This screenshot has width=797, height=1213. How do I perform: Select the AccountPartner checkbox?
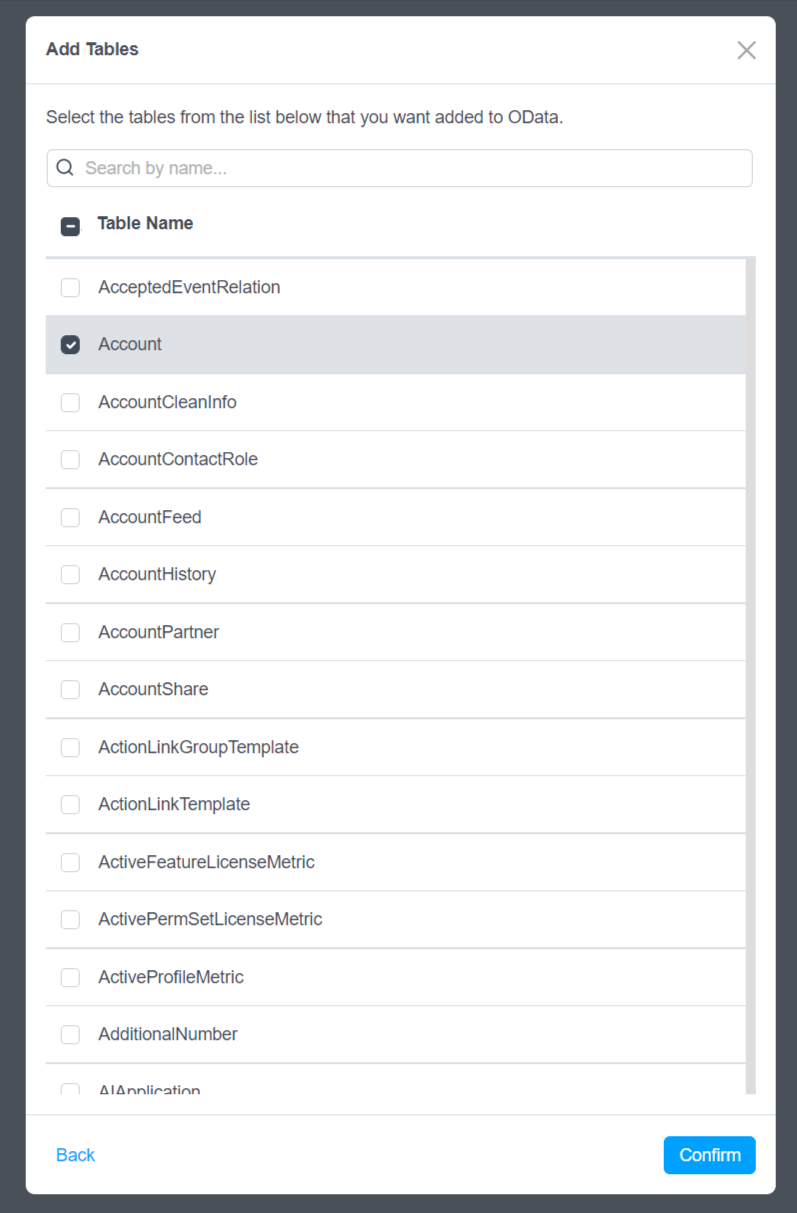click(x=70, y=633)
